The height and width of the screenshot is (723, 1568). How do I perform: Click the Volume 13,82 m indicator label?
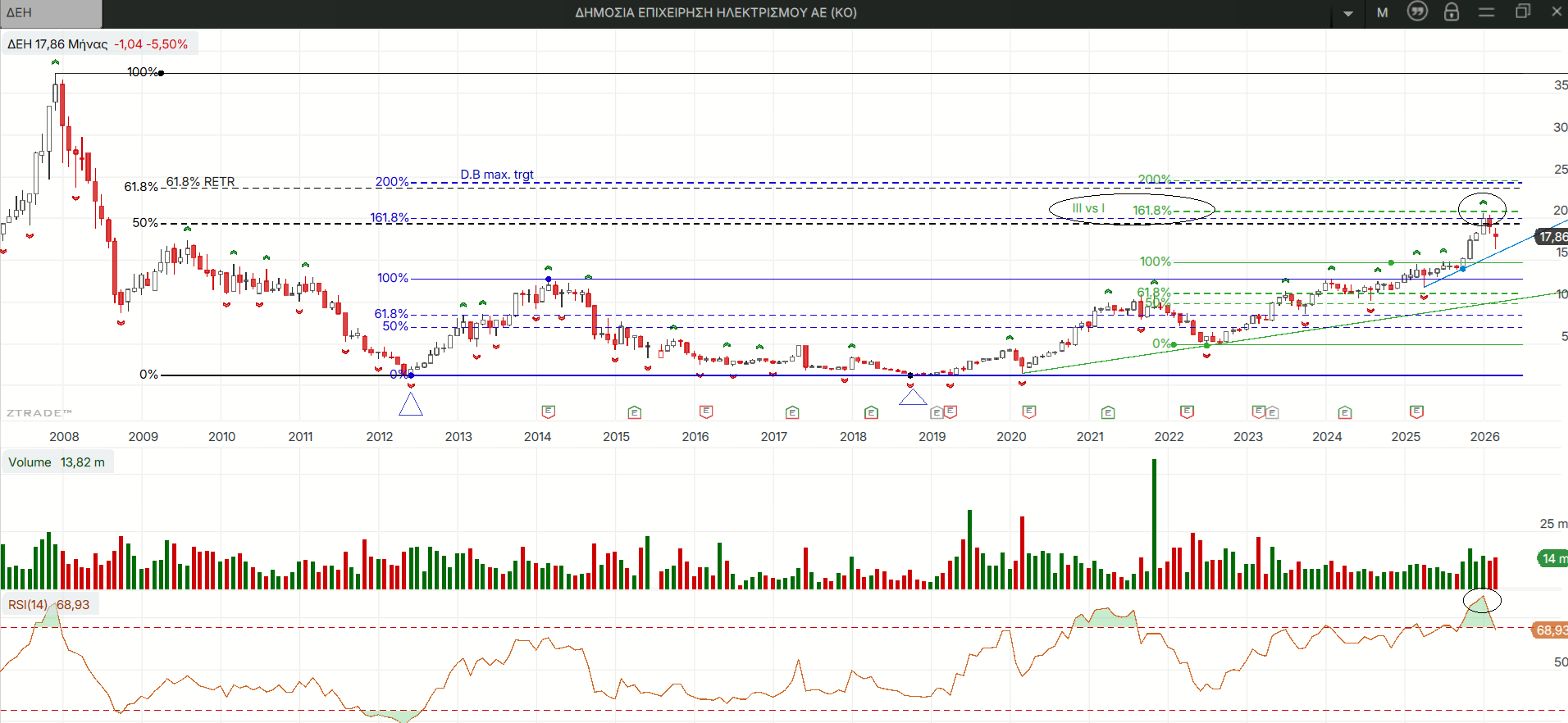pos(57,462)
